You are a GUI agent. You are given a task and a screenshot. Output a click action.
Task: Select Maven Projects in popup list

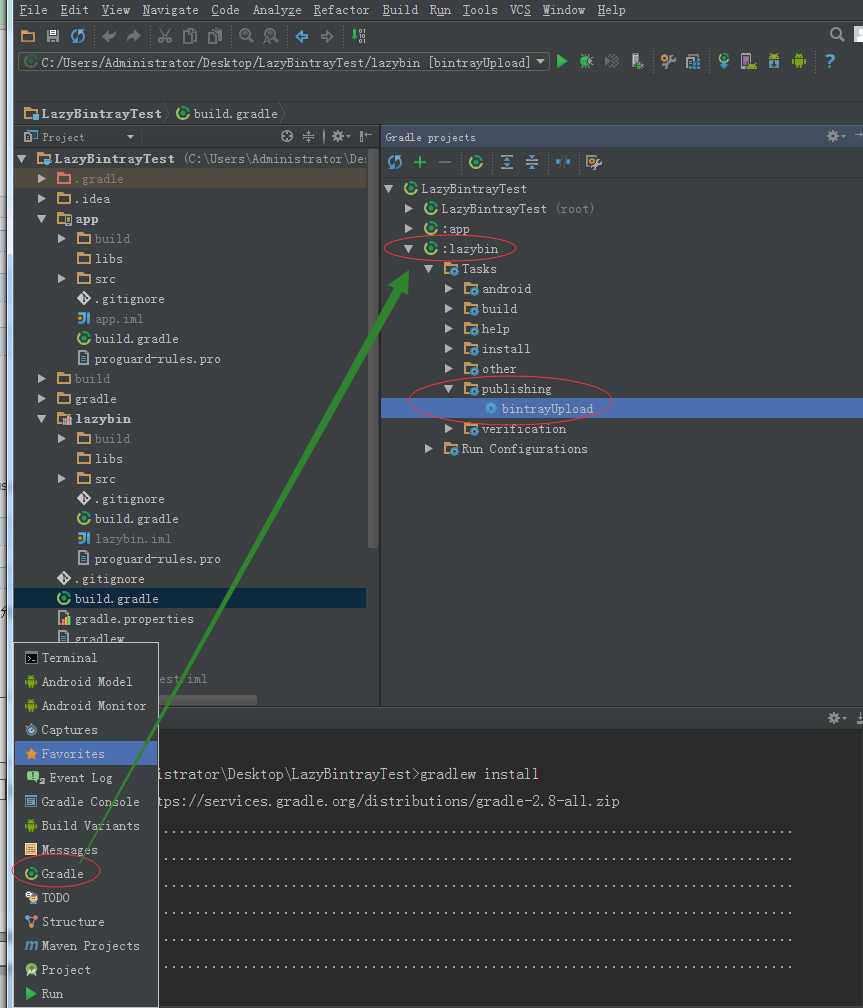(86, 945)
